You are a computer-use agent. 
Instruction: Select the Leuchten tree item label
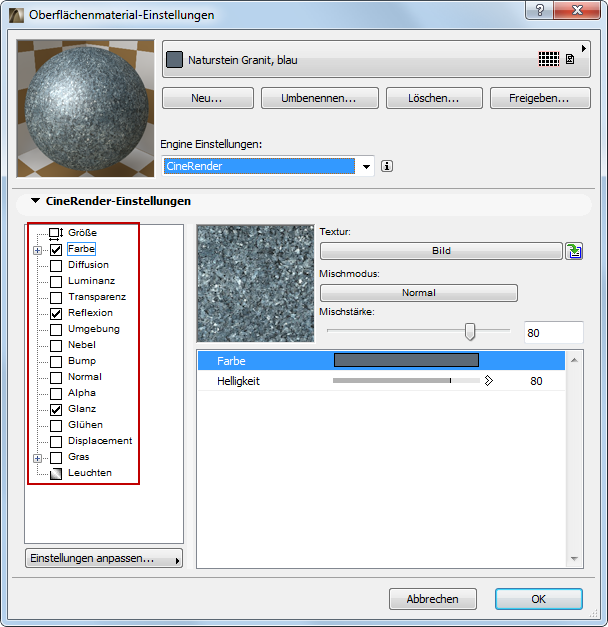click(x=90, y=473)
